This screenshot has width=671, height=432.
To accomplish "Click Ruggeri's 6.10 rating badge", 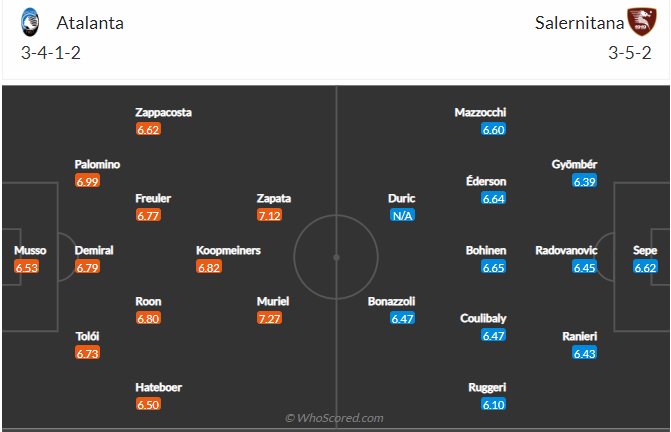I will [494, 404].
